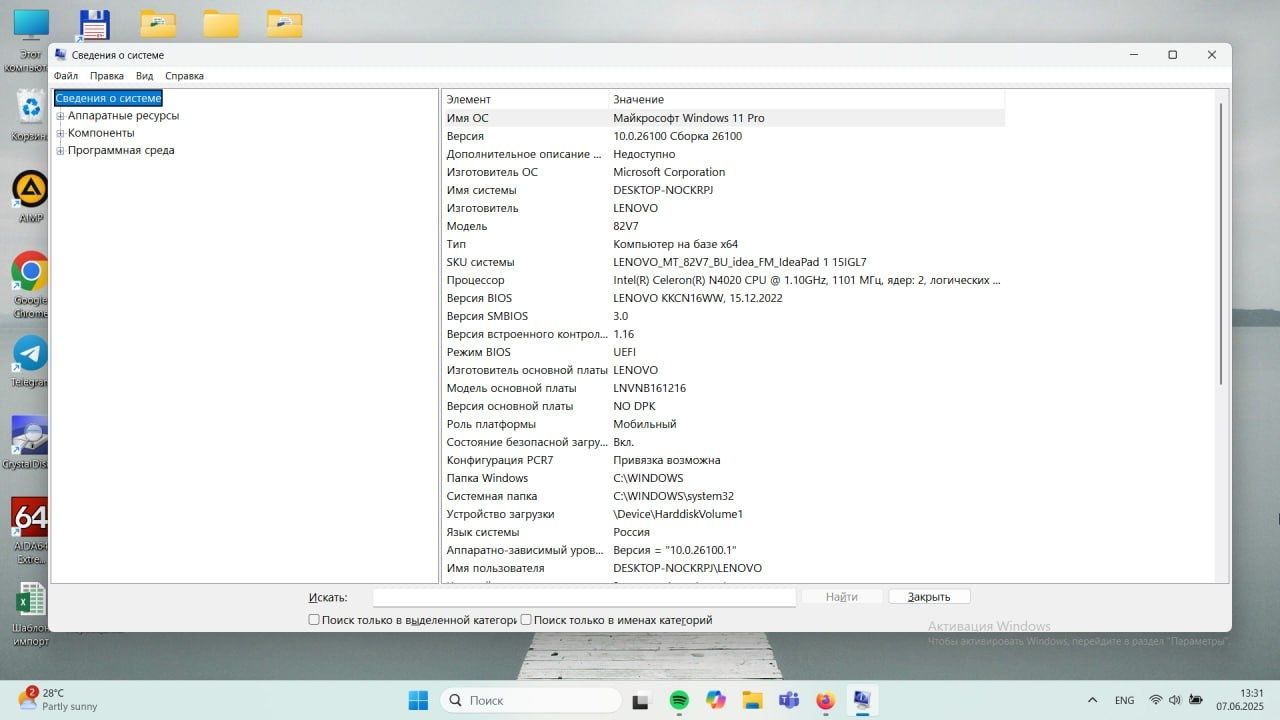The image size is (1280, 720).
Task: Launch Google Chrome desktop shortcut
Action: point(30,283)
